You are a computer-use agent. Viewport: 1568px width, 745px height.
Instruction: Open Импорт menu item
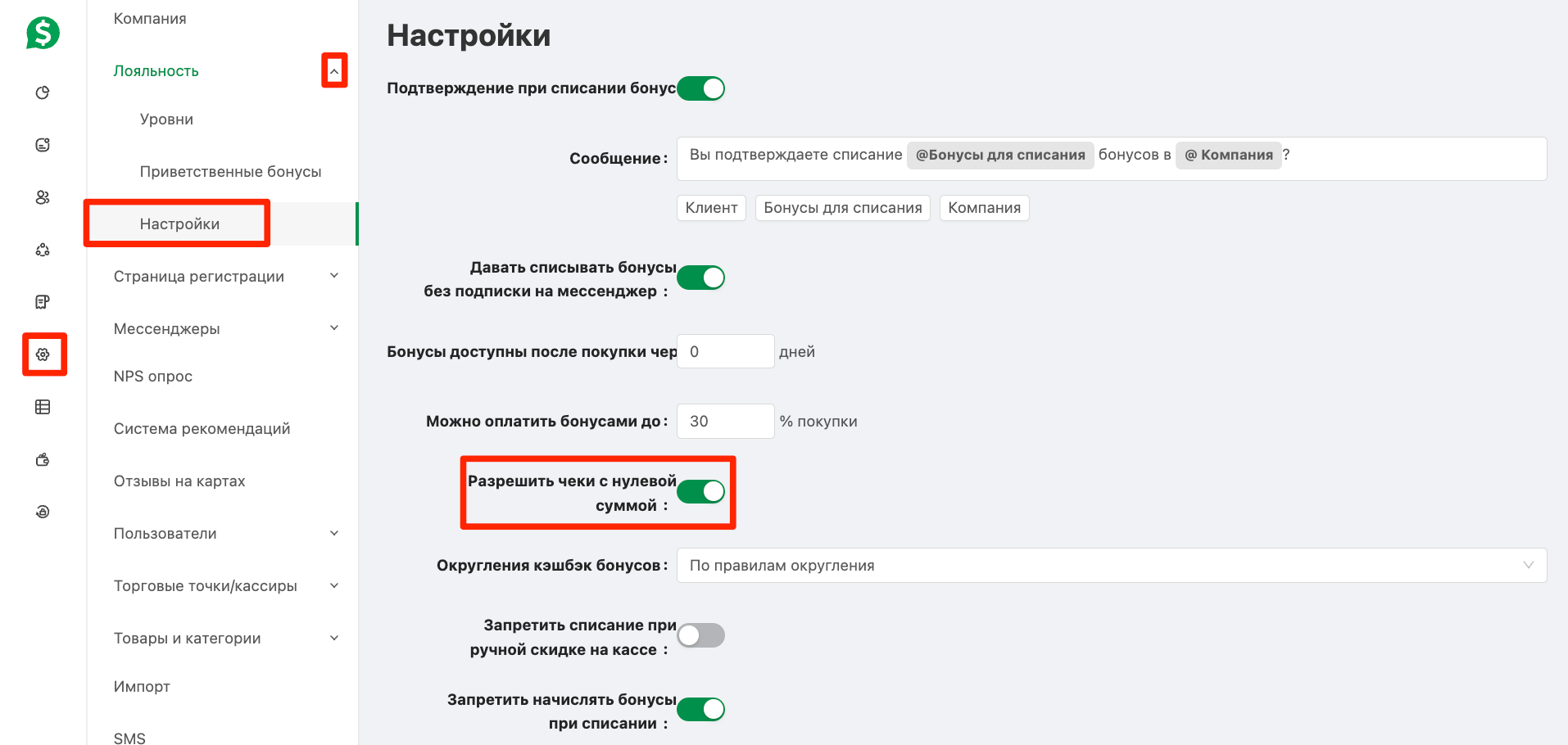click(x=142, y=687)
